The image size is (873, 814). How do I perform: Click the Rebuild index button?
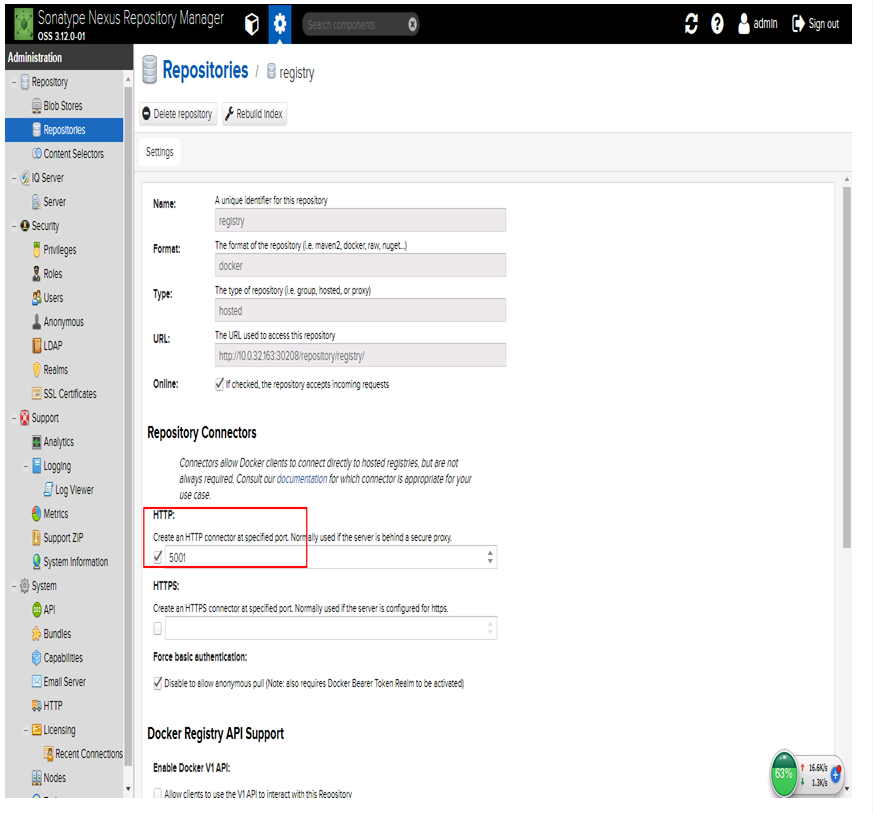[x=254, y=114]
